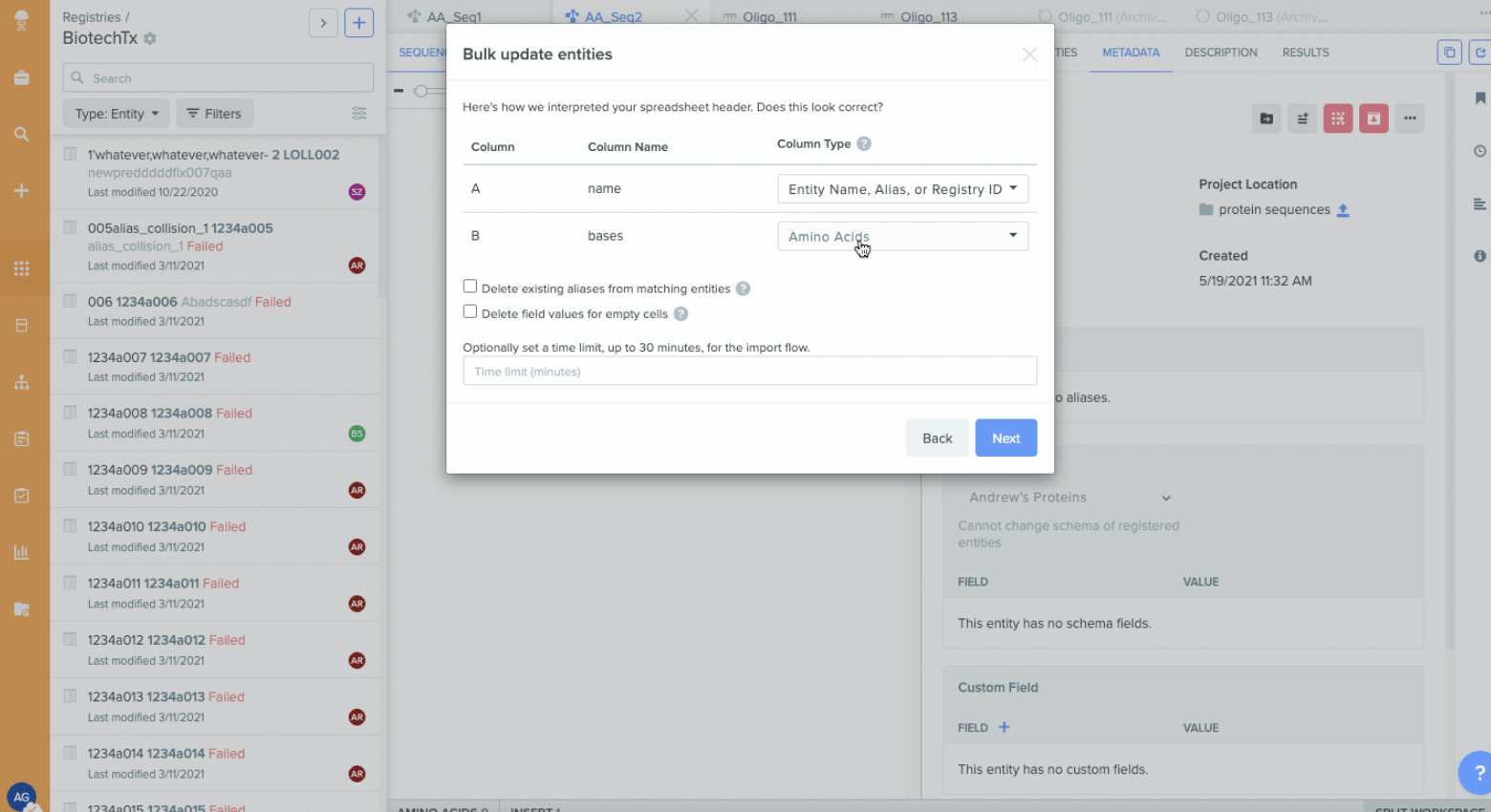This screenshot has height=812, width=1491.
Task: Enable Delete existing aliases from matching entities
Action: click(470, 287)
